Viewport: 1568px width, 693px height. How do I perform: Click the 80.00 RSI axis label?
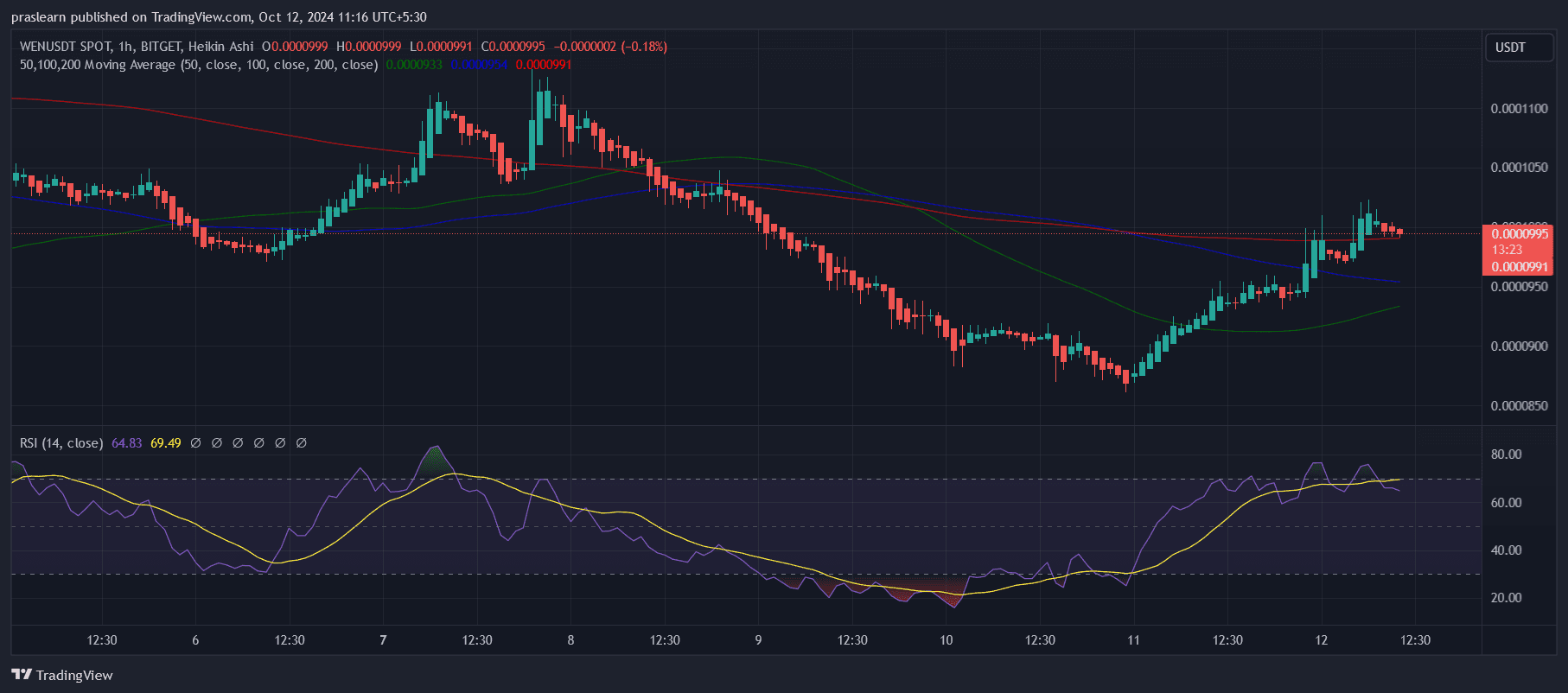1506,455
